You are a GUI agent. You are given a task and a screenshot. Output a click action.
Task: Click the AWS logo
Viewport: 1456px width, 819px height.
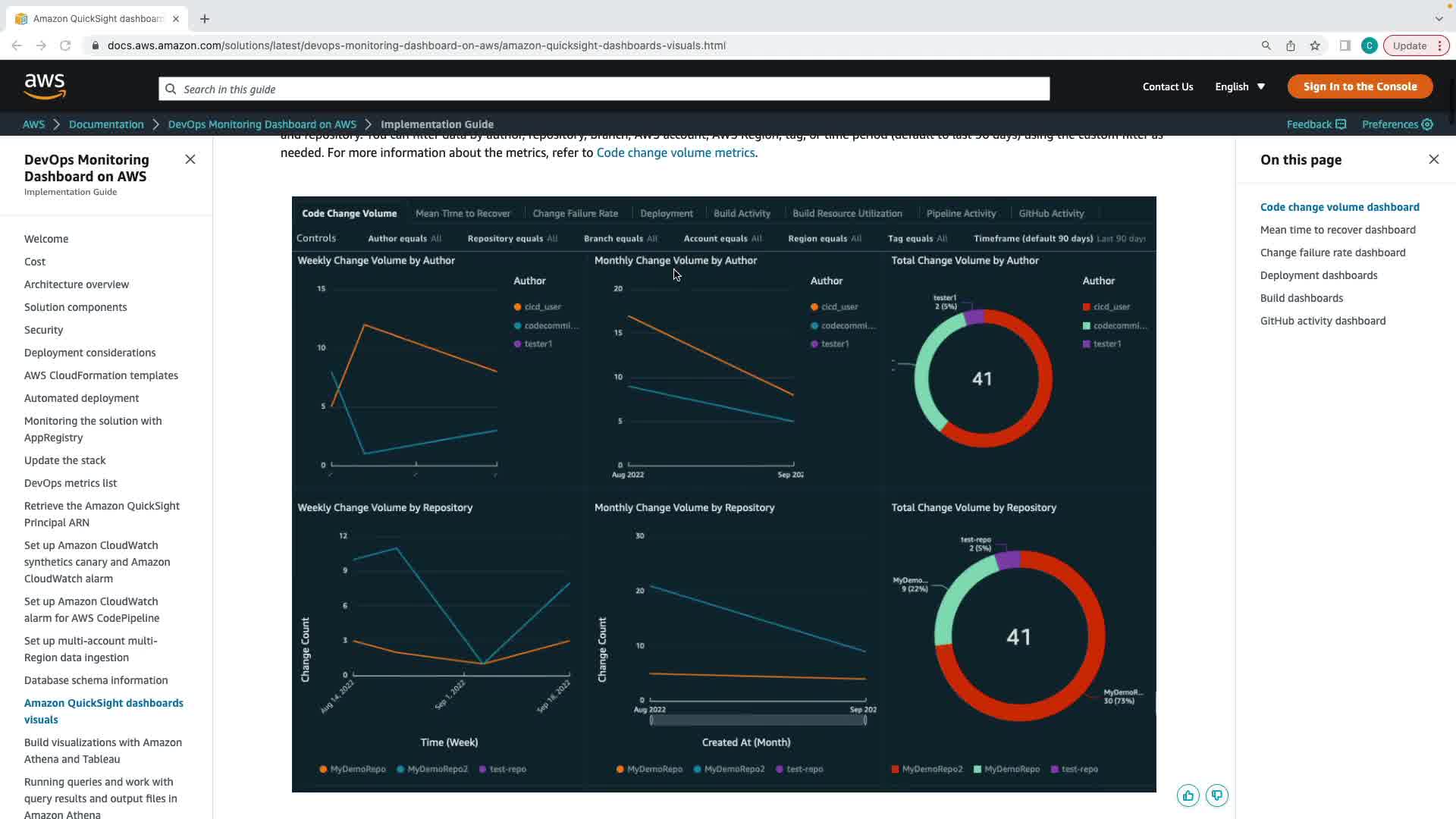[45, 86]
